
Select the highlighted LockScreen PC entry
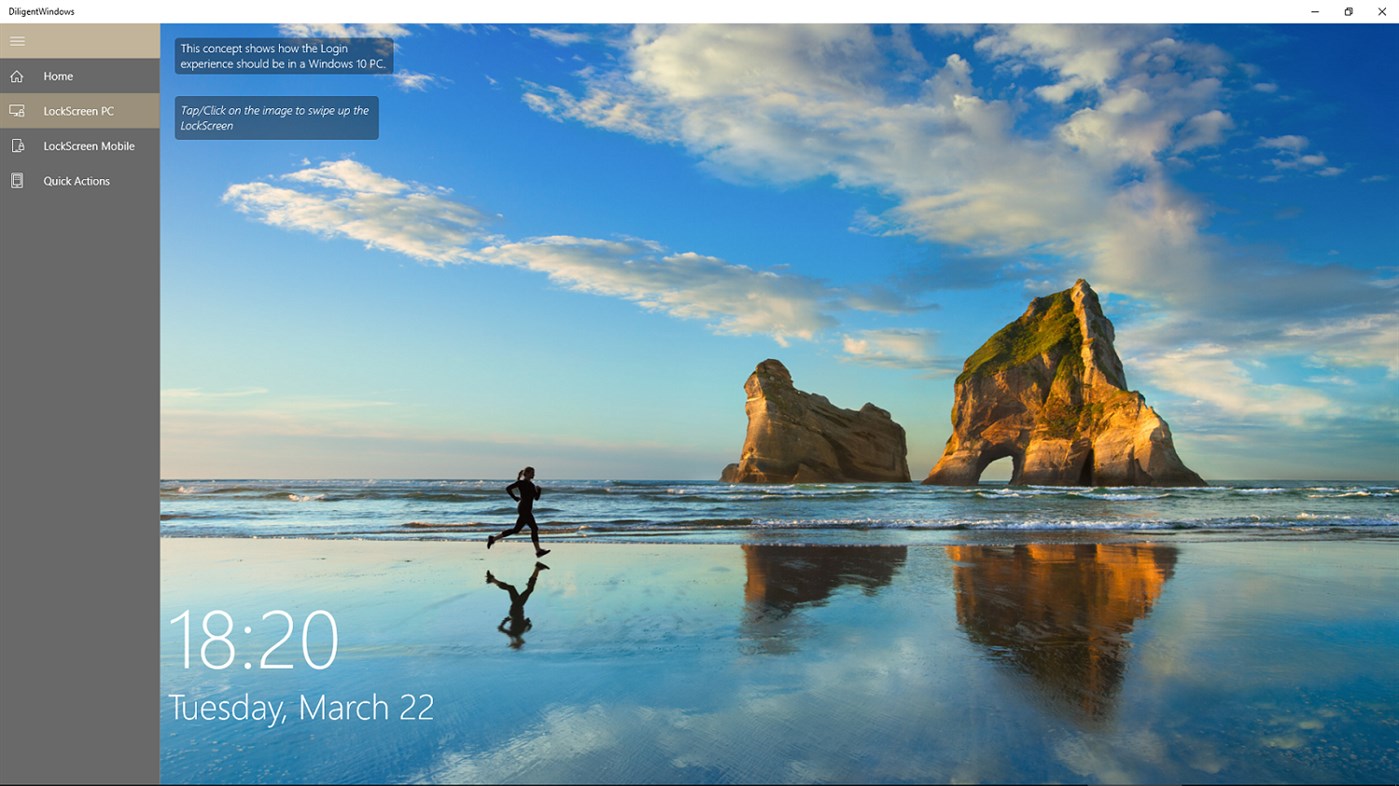(x=78, y=110)
